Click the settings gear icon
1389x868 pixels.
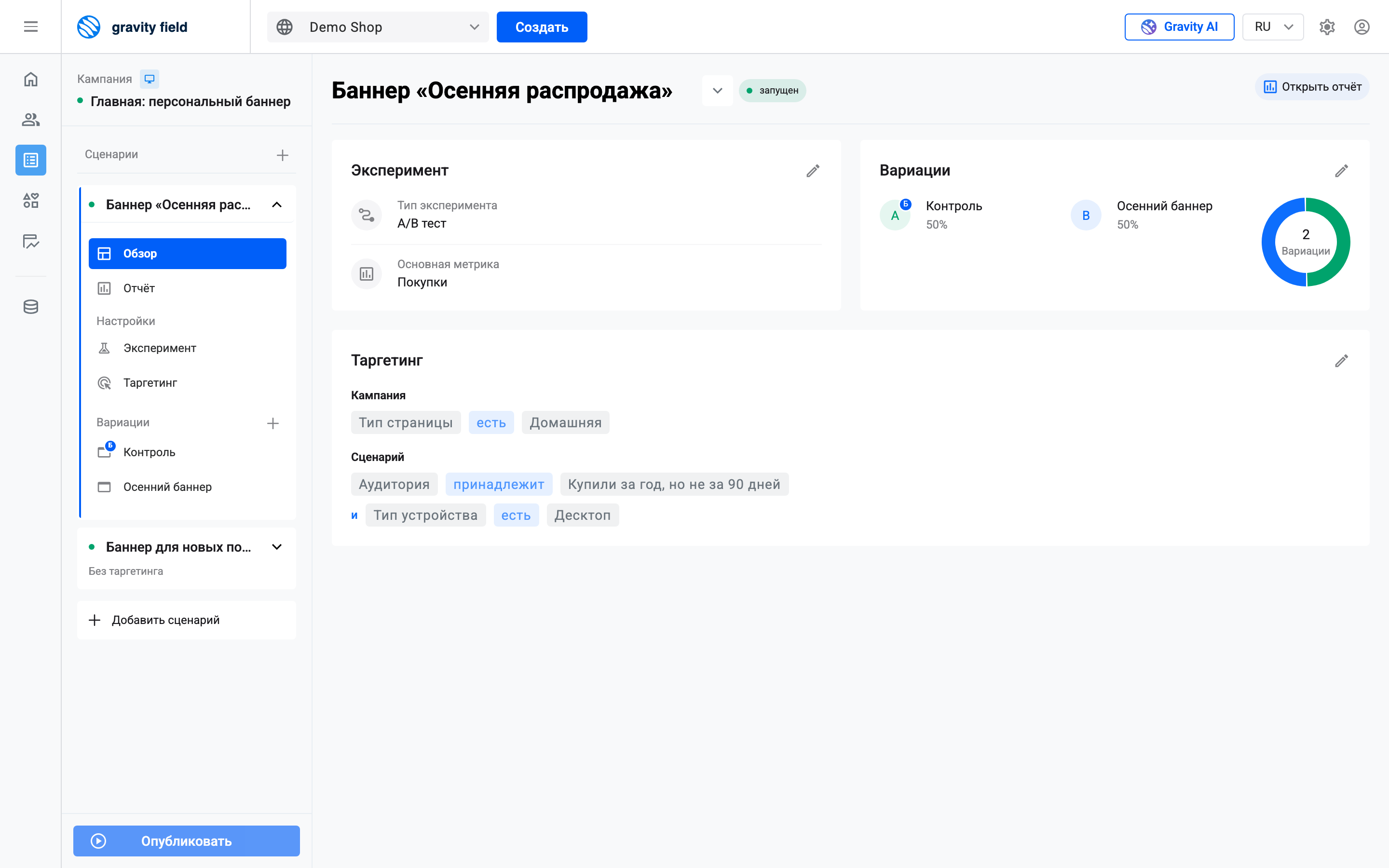[1327, 27]
